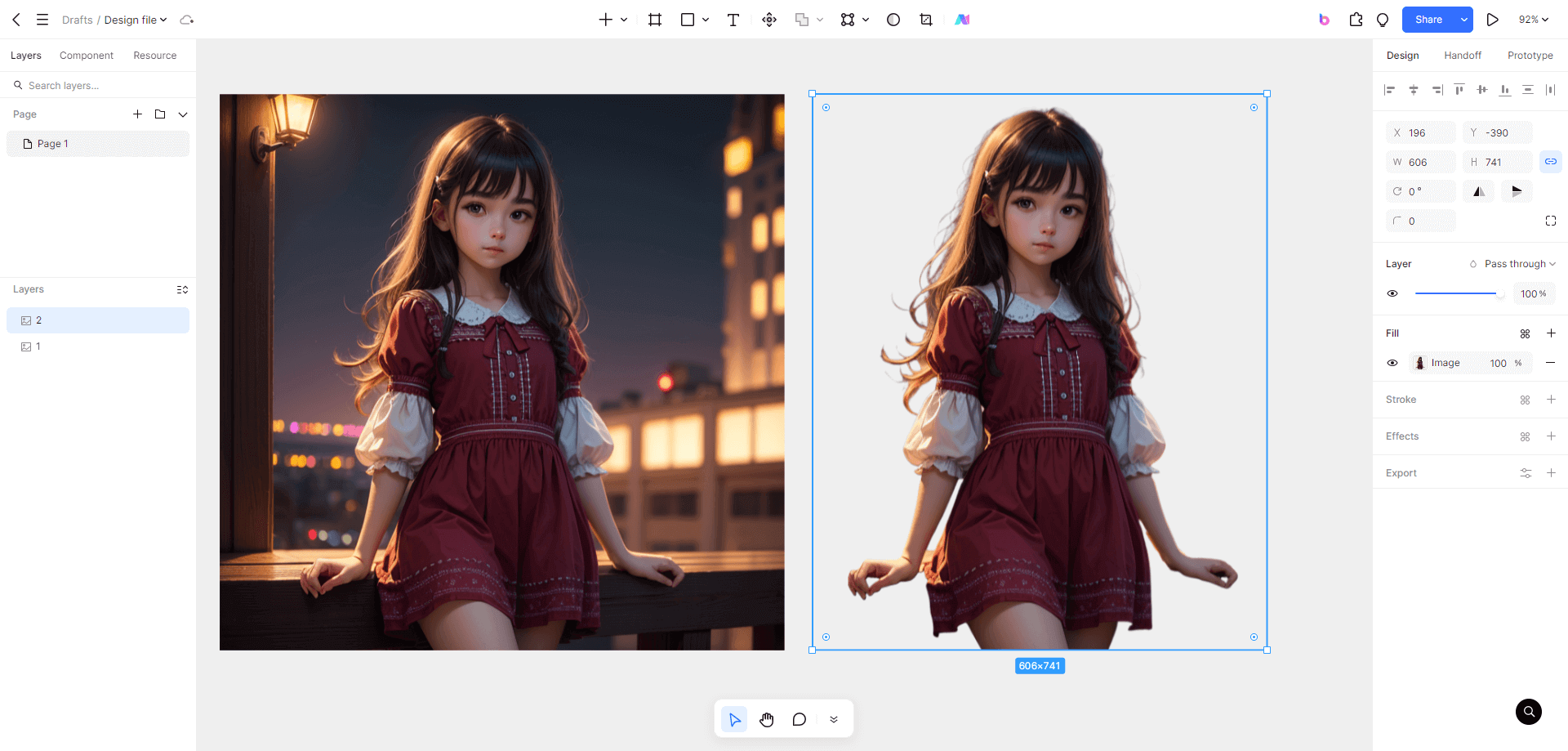Toggle independent corner radius icon
The width and height of the screenshot is (1568, 751).
(1551, 221)
